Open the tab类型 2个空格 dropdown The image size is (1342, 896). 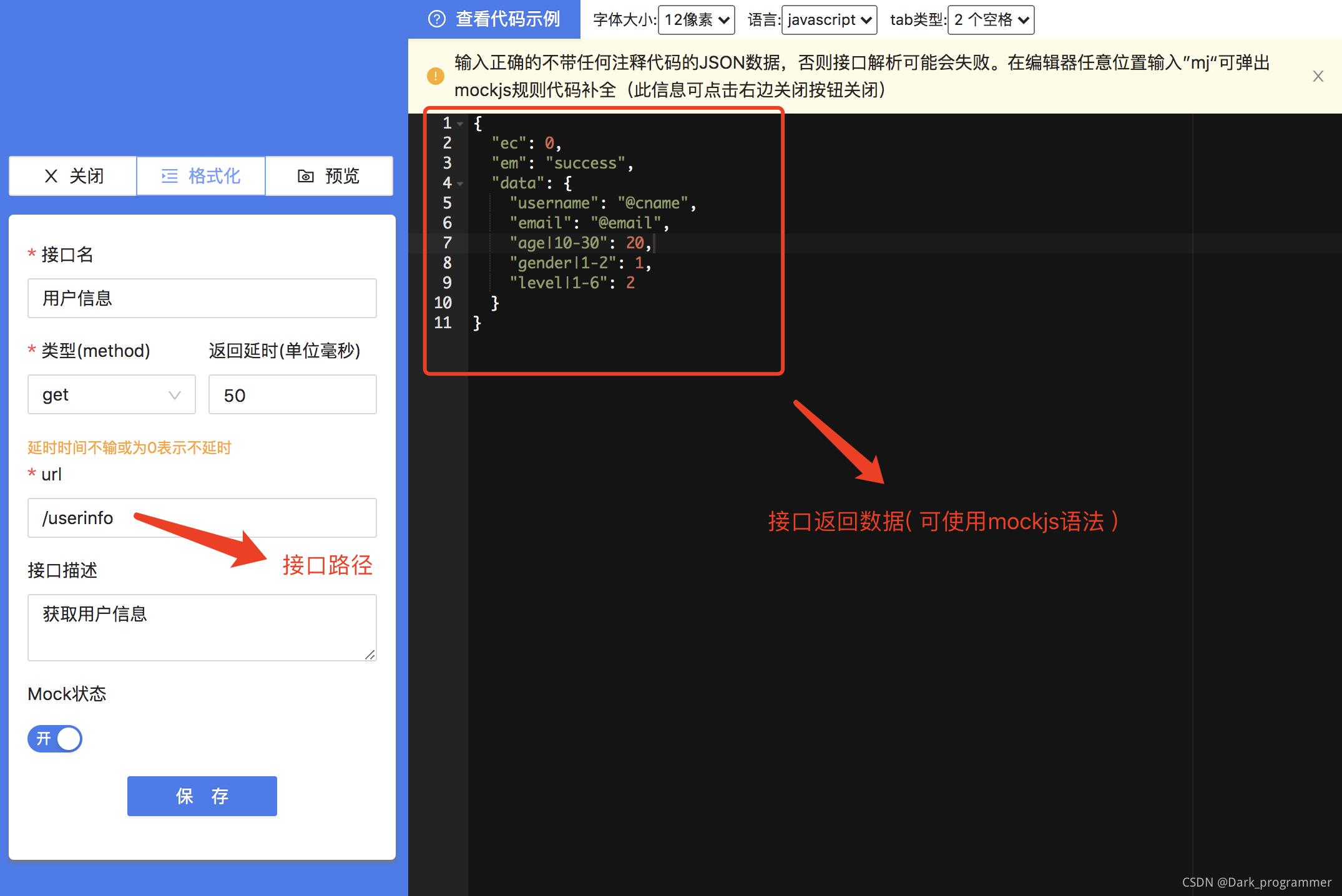click(991, 20)
